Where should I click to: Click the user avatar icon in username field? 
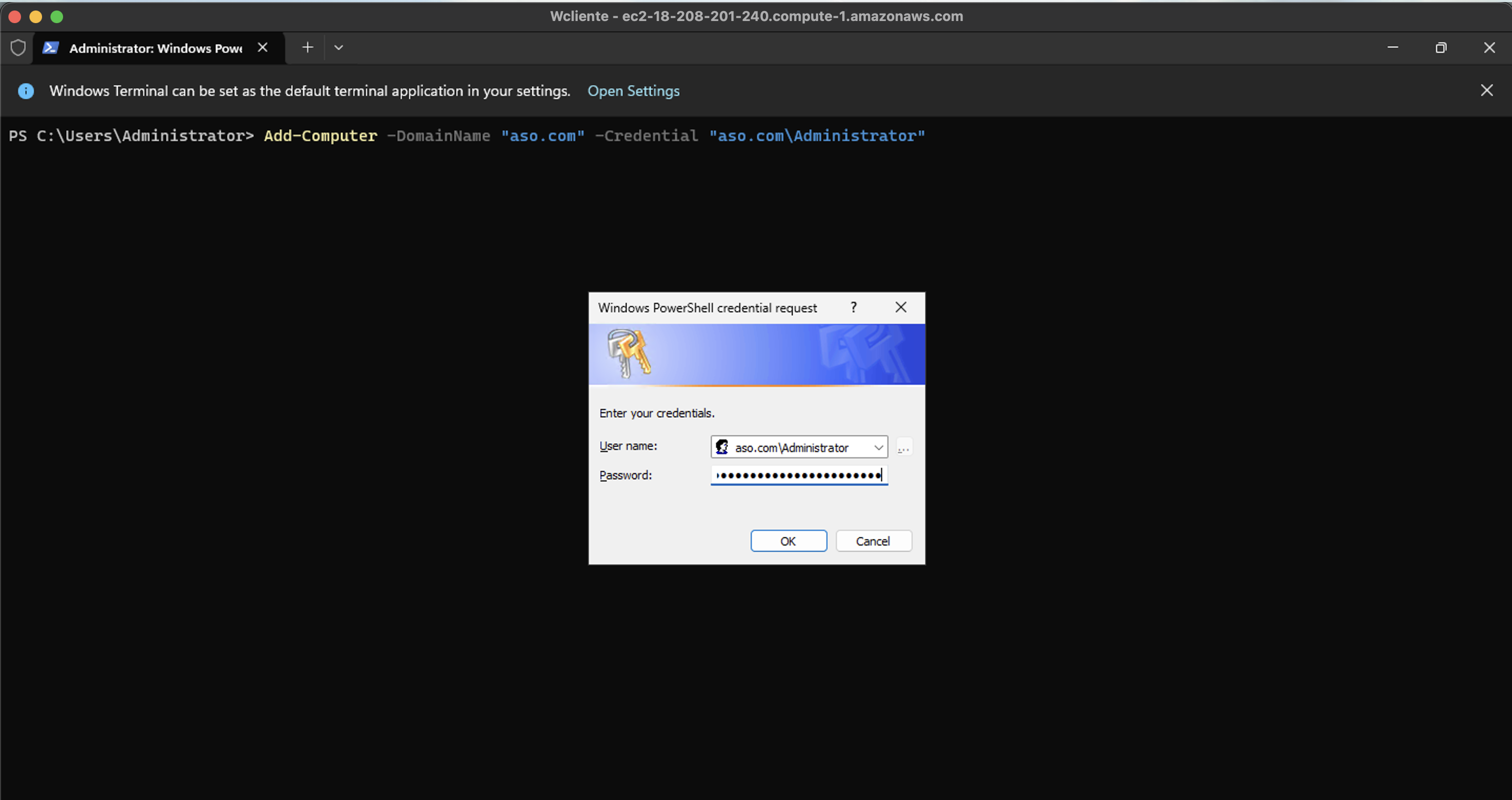point(722,447)
